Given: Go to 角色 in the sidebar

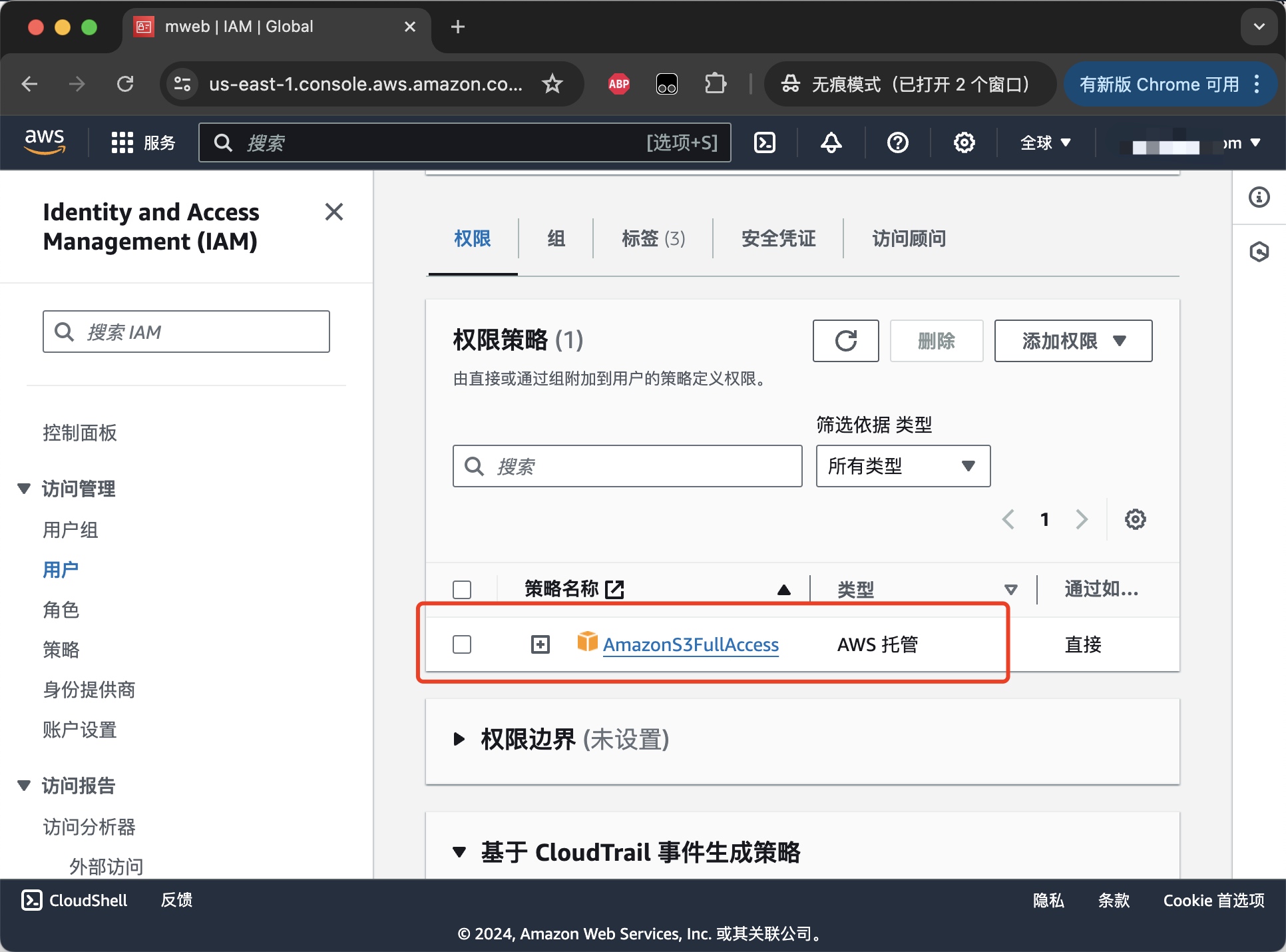Looking at the screenshot, I should pos(61,610).
